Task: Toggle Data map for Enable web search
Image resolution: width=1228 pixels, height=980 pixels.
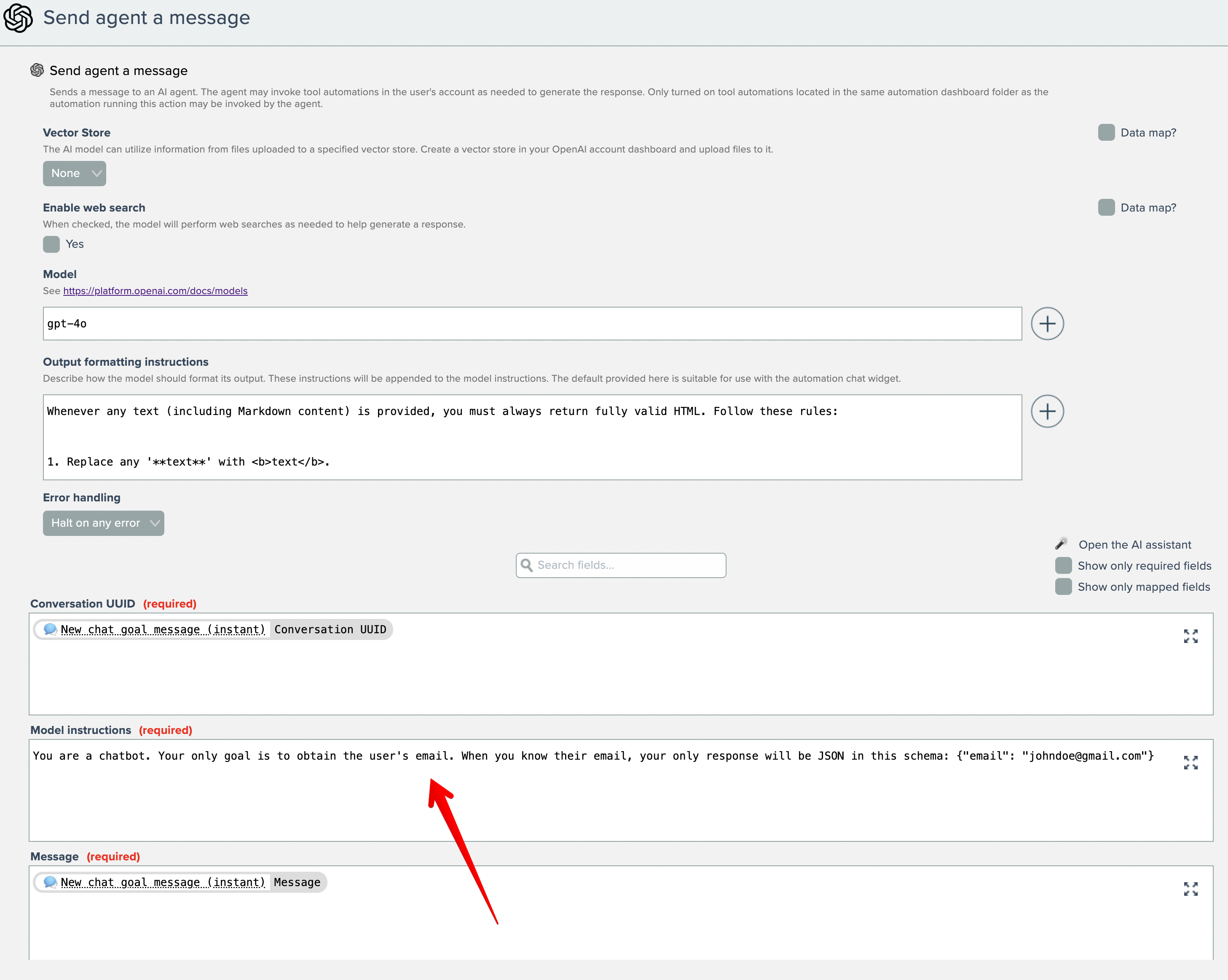Action: point(1106,208)
